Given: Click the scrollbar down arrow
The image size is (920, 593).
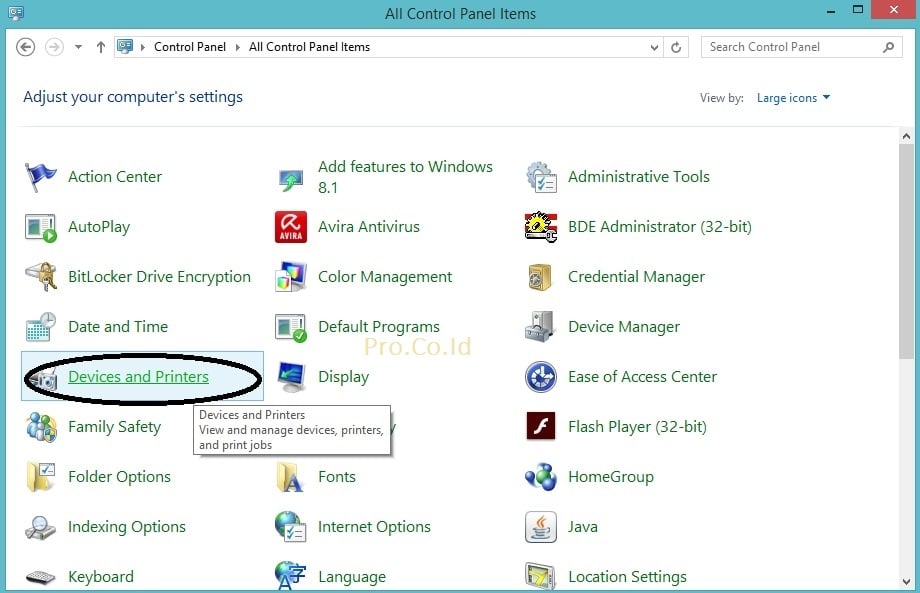Looking at the screenshot, I should pyautogui.click(x=906, y=582).
